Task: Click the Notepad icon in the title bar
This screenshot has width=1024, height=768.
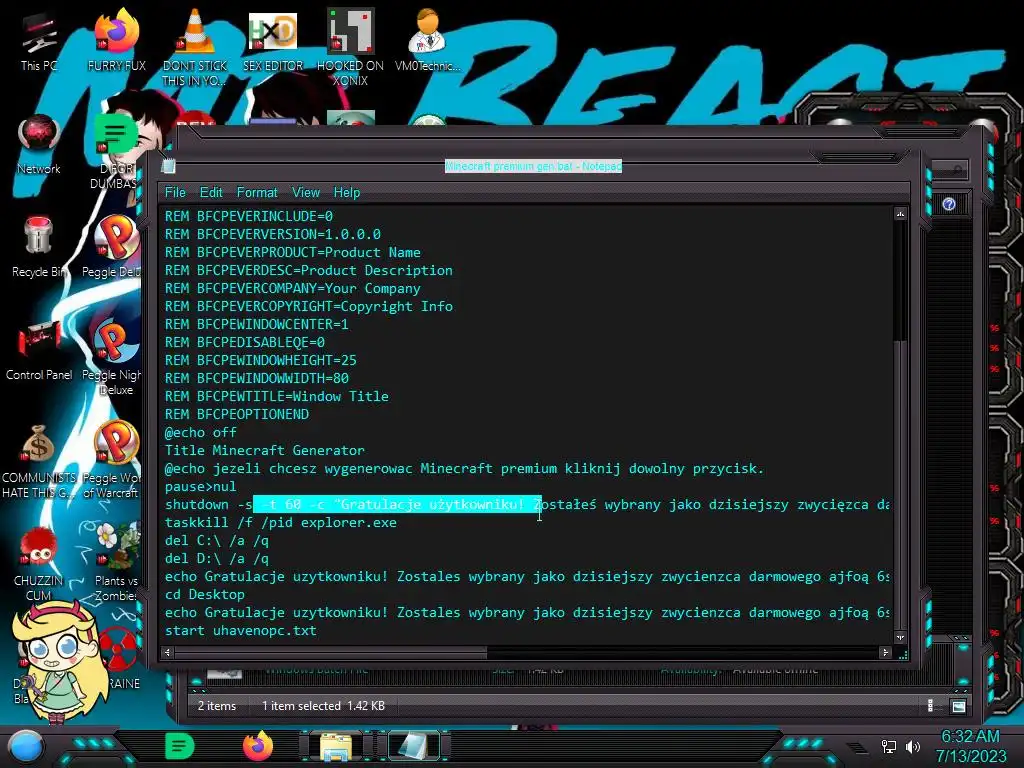Action: (168, 166)
